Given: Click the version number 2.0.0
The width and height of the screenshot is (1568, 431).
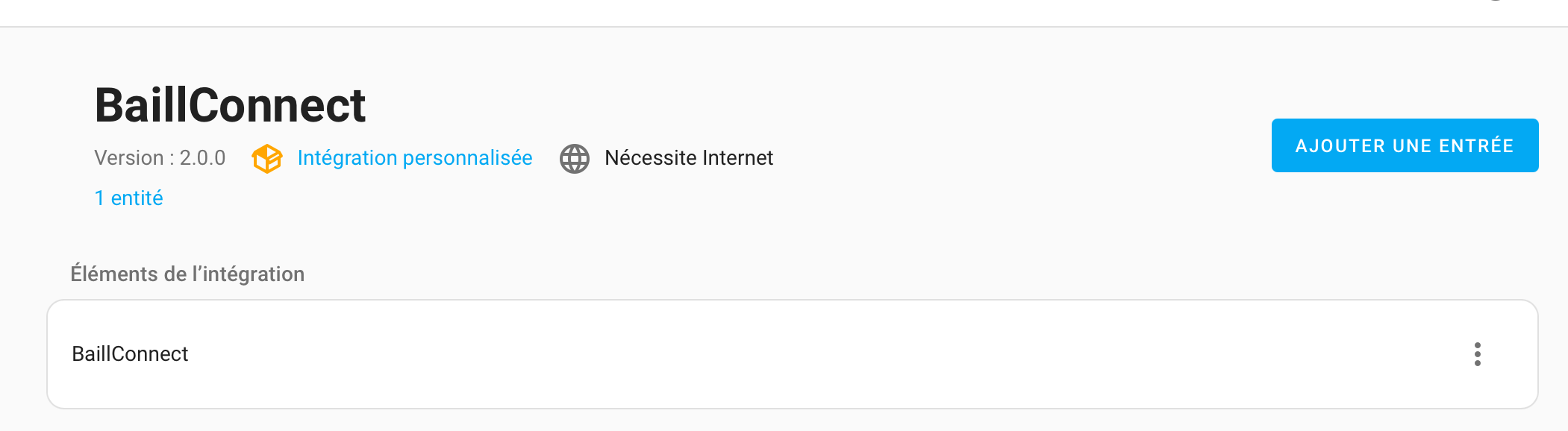Looking at the screenshot, I should [x=202, y=158].
